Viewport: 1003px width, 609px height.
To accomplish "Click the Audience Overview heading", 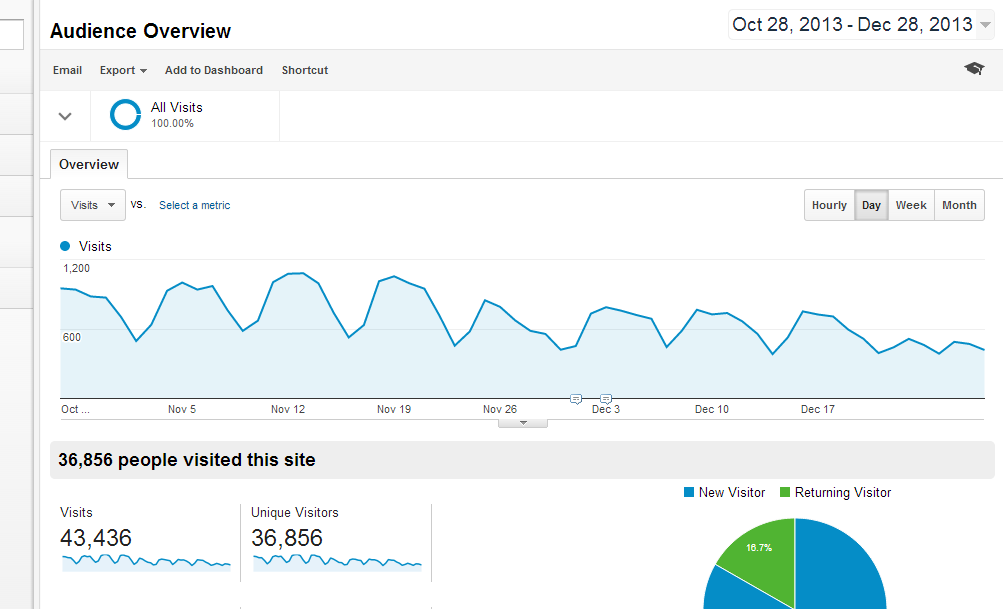I will tap(140, 31).
